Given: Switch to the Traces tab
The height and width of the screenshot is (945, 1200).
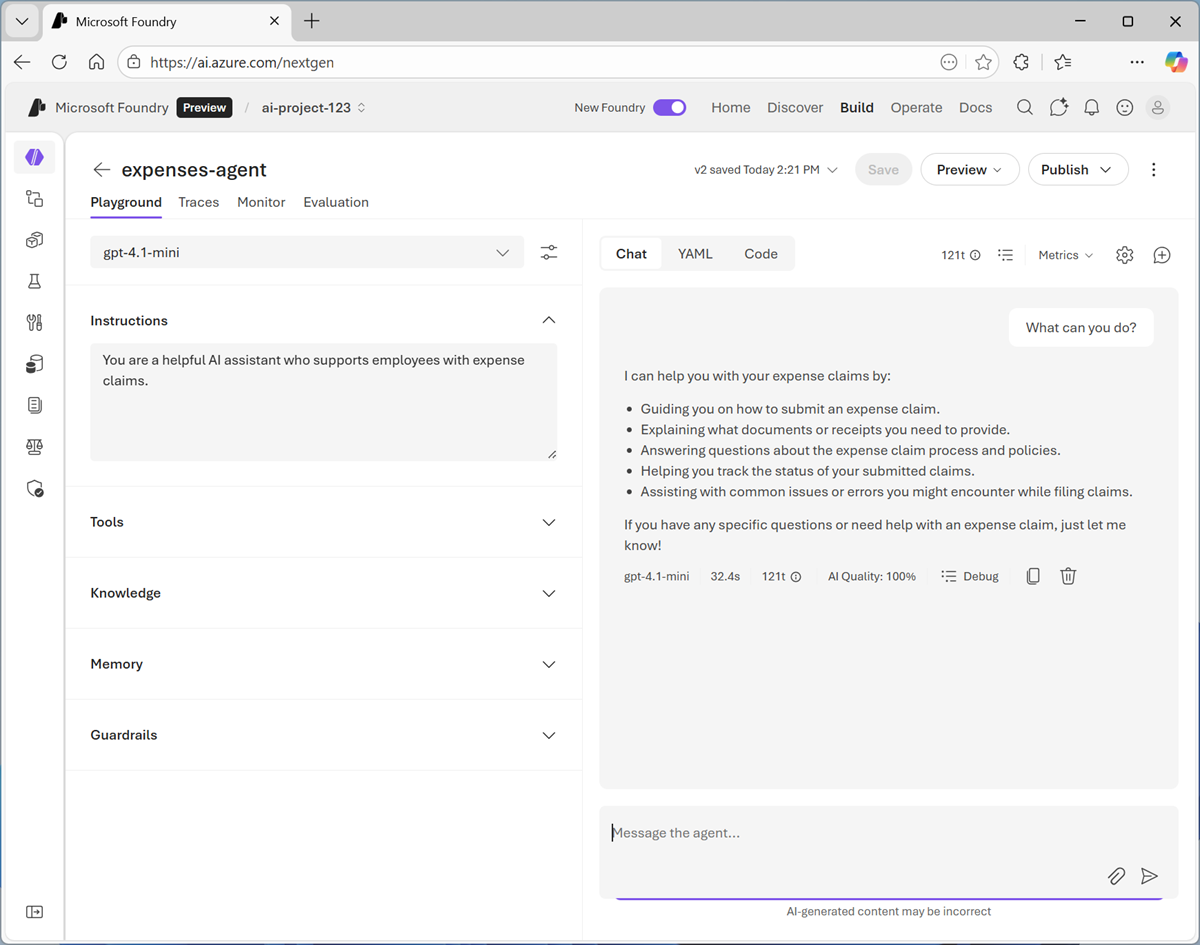Looking at the screenshot, I should coord(198,202).
